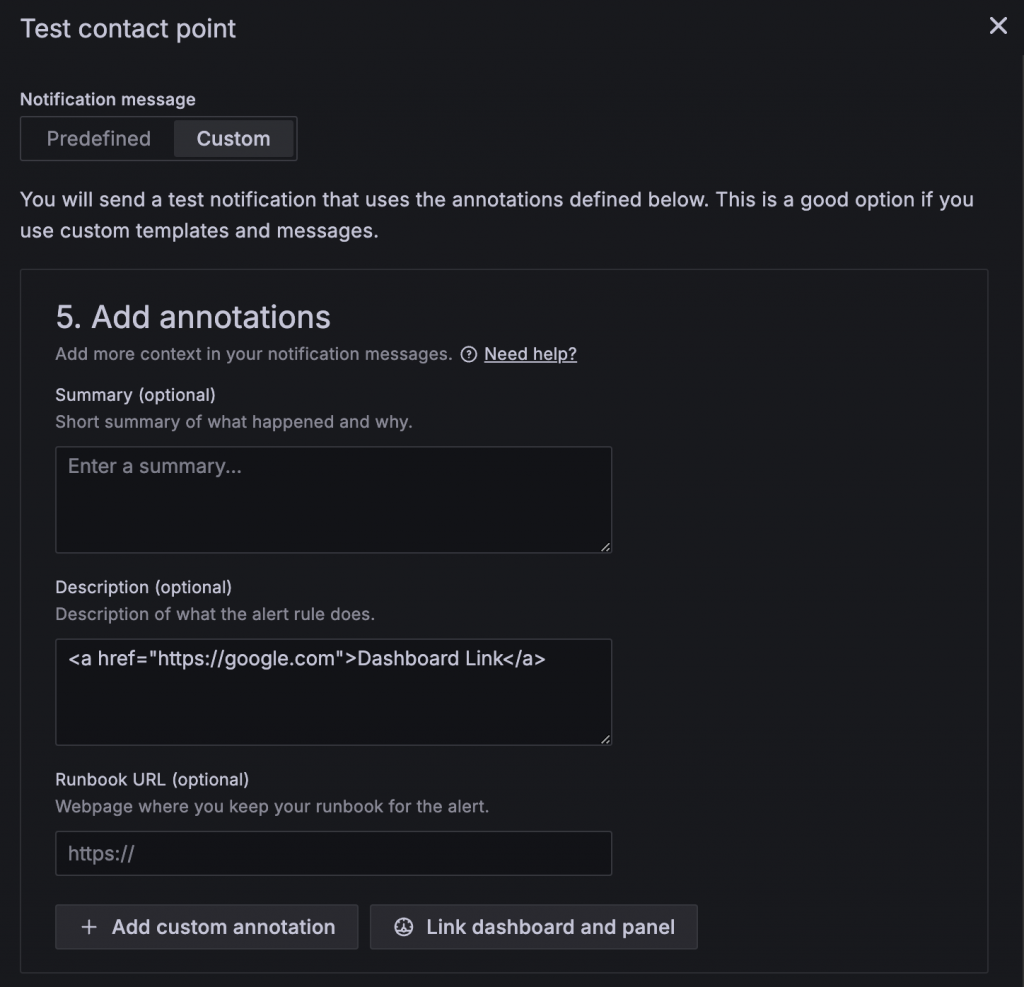Click the 5. Add annotations heading
1024x987 pixels.
[193, 317]
